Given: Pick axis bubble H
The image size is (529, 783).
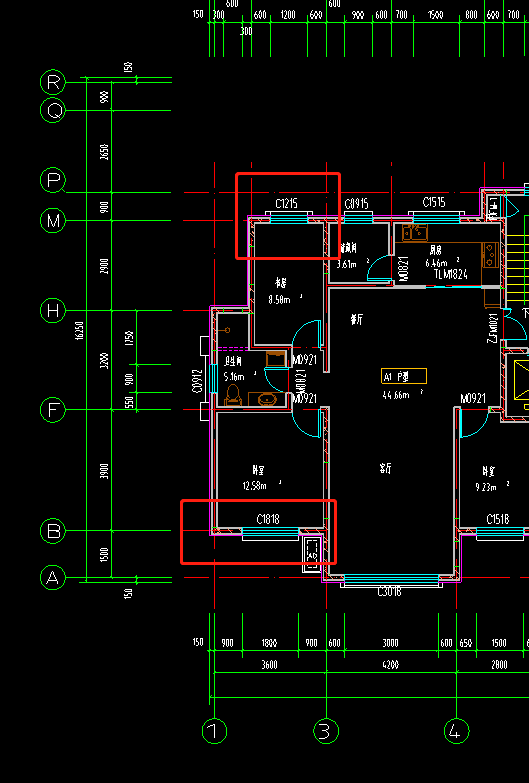Looking at the screenshot, I should pos(53,311).
